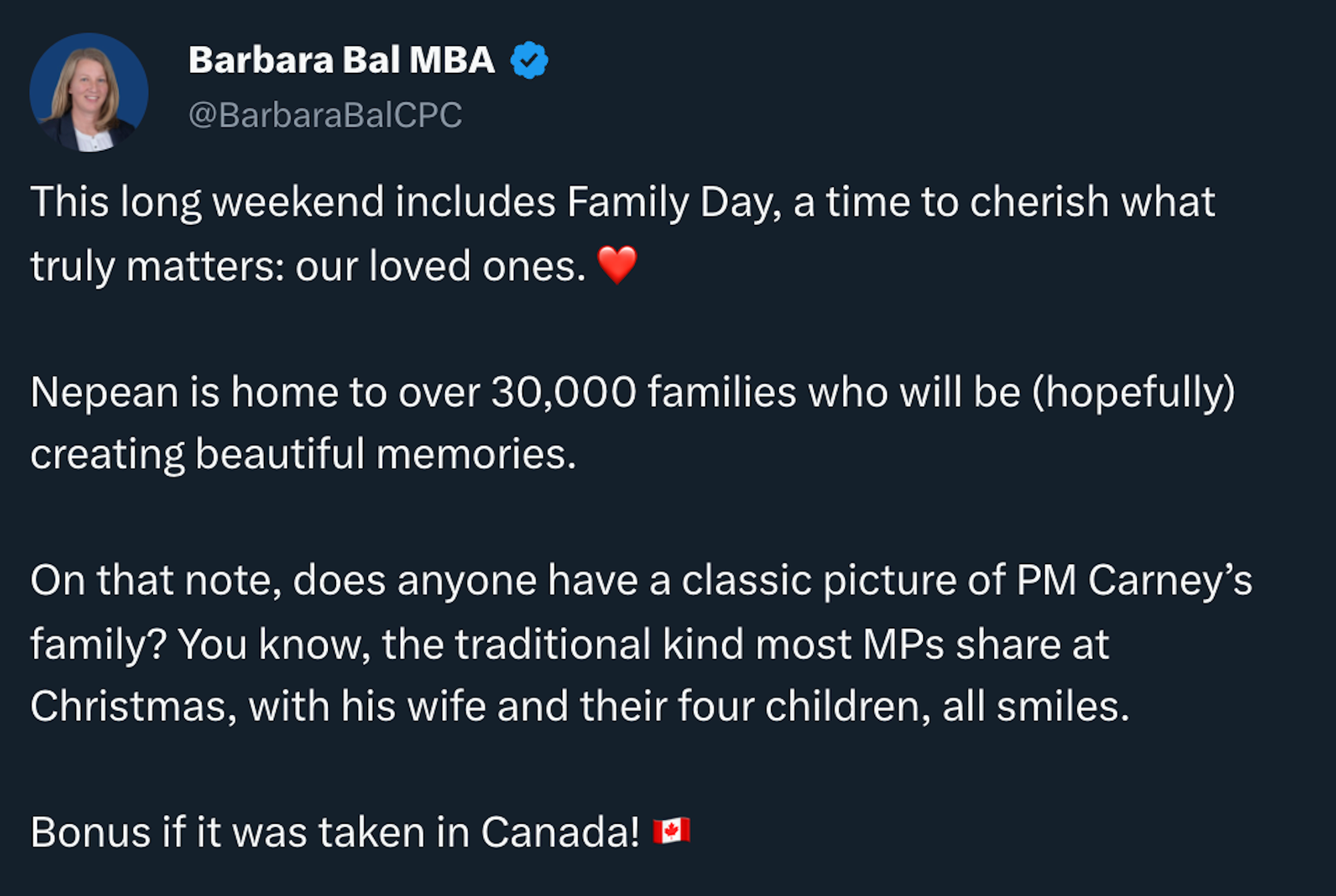Click the word "(hopefully)" in parentheses
1336x896 pixels.
click(1133, 392)
